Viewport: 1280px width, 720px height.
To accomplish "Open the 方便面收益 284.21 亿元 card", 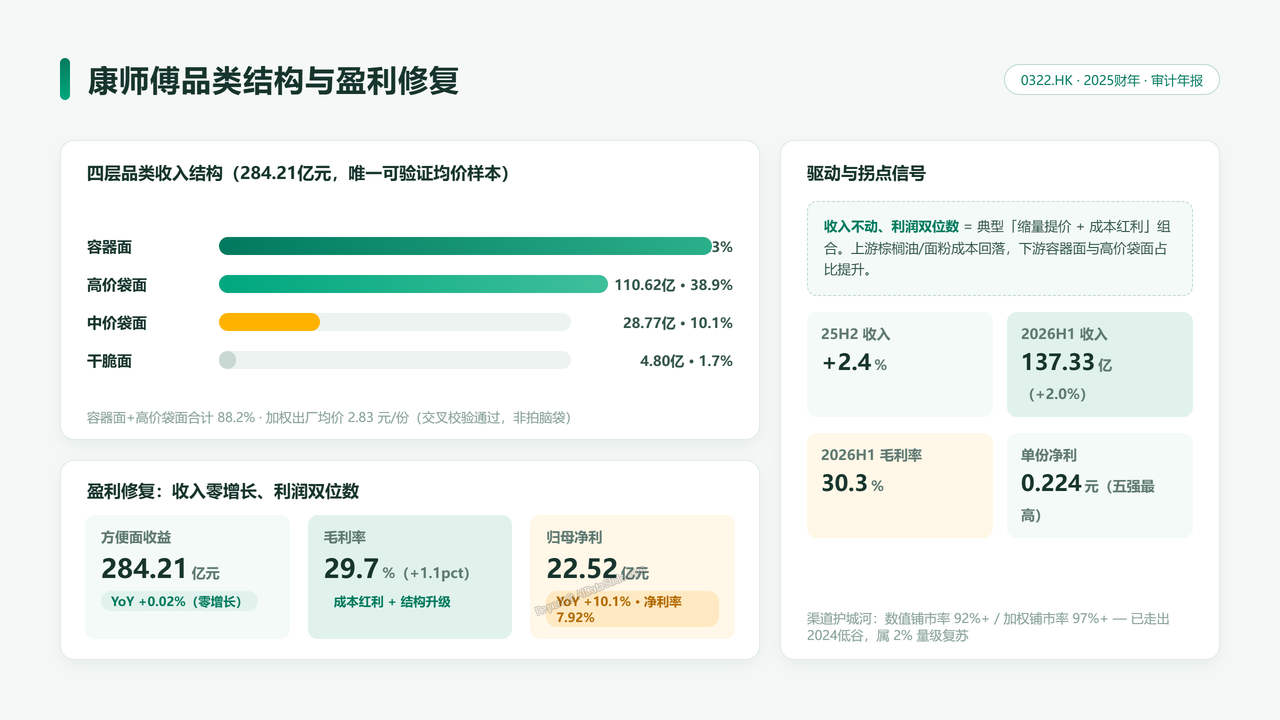I will 188,577.
